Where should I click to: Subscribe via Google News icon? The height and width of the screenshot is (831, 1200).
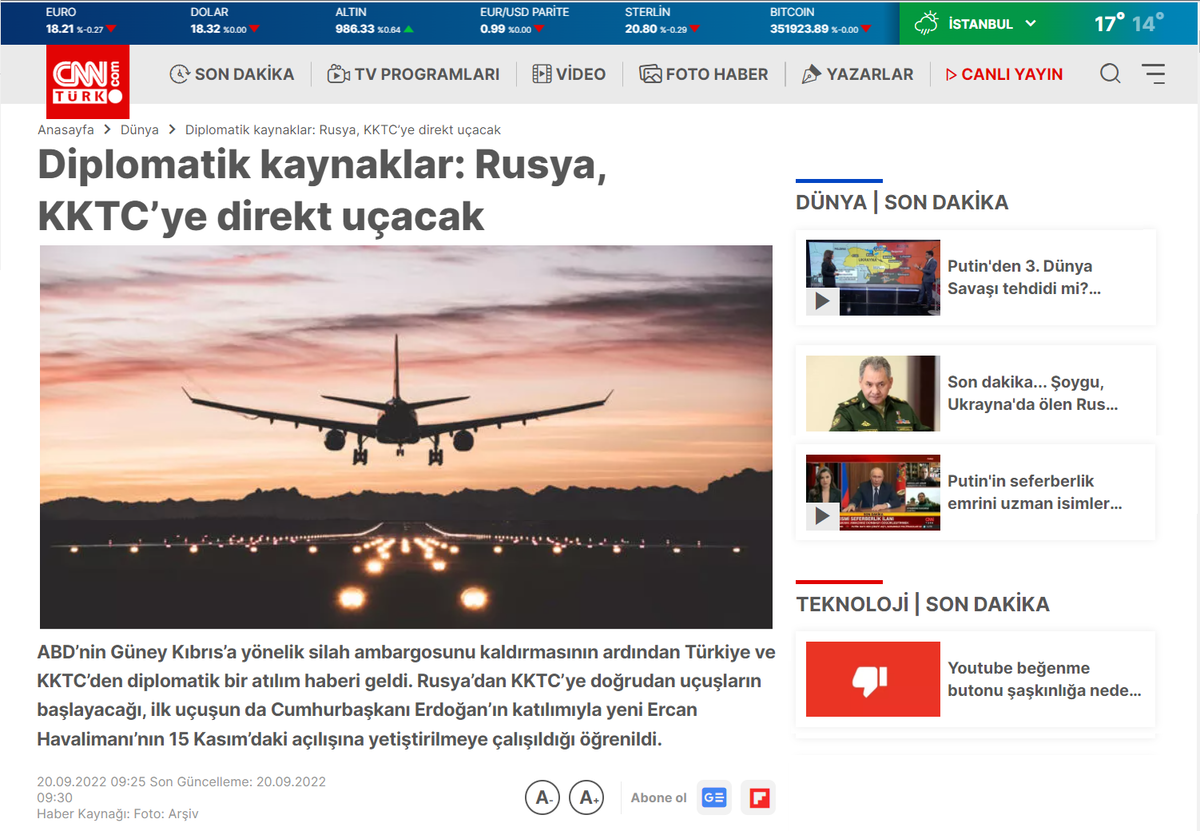[714, 797]
